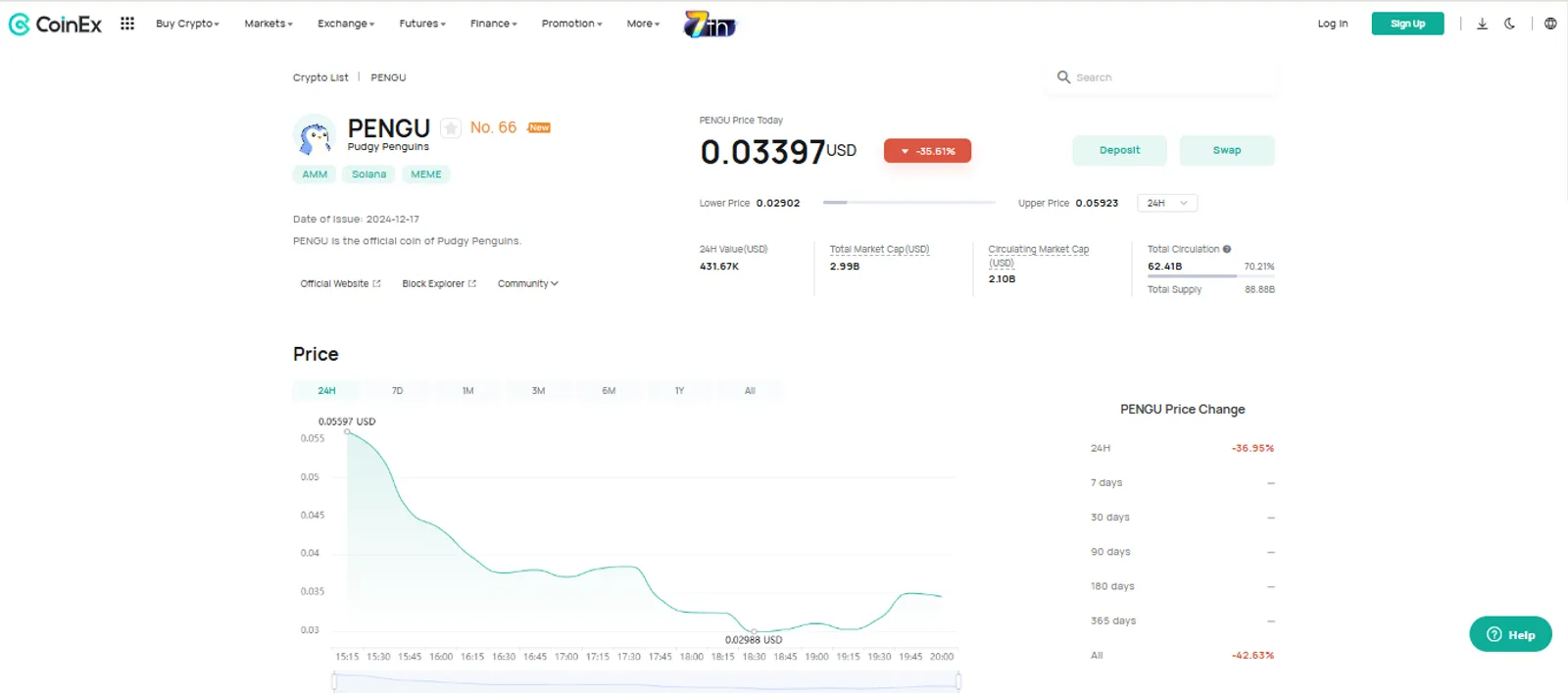Click the Total Circulation progress bar

click(1210, 276)
